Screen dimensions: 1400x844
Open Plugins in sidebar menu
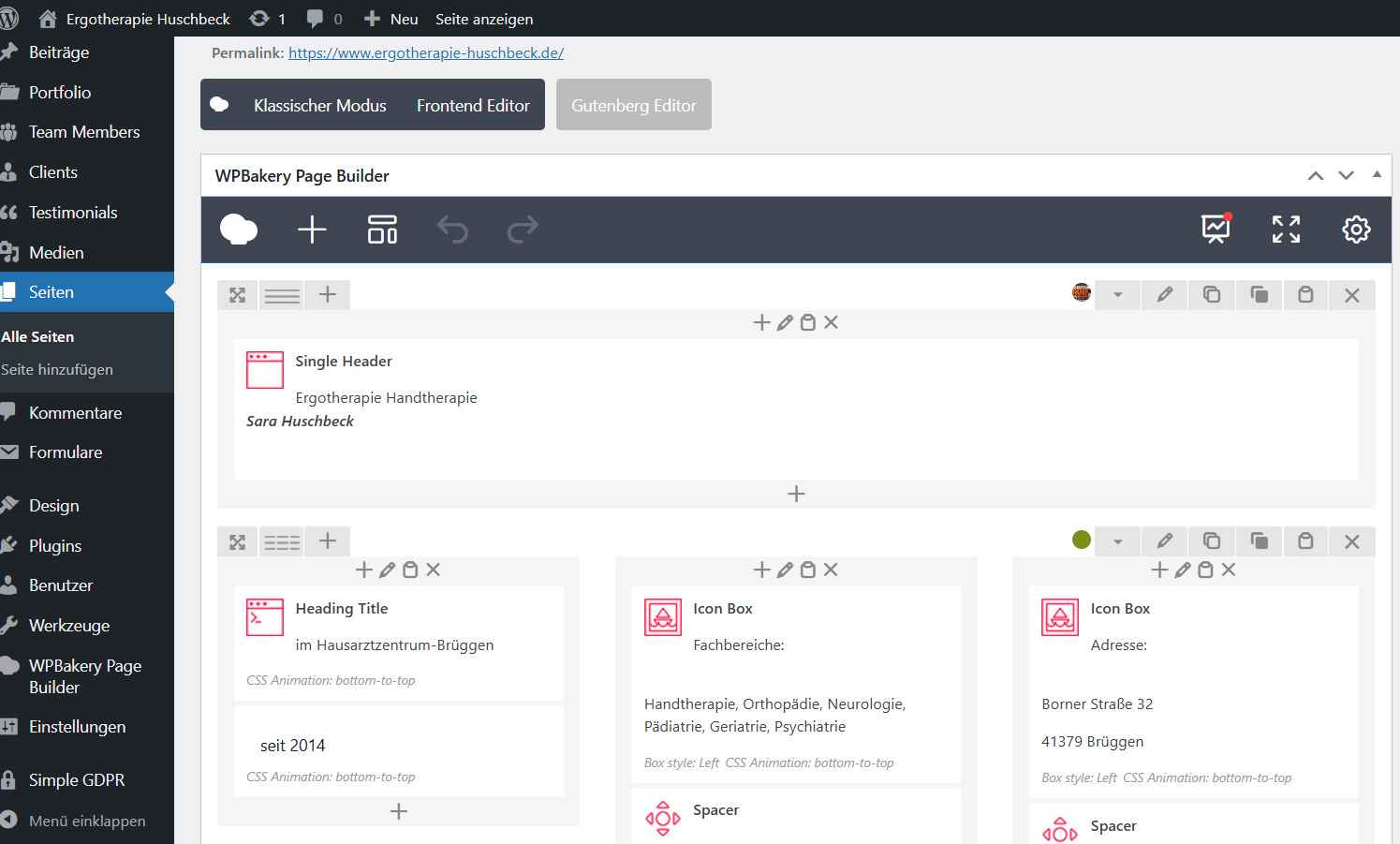coord(55,546)
